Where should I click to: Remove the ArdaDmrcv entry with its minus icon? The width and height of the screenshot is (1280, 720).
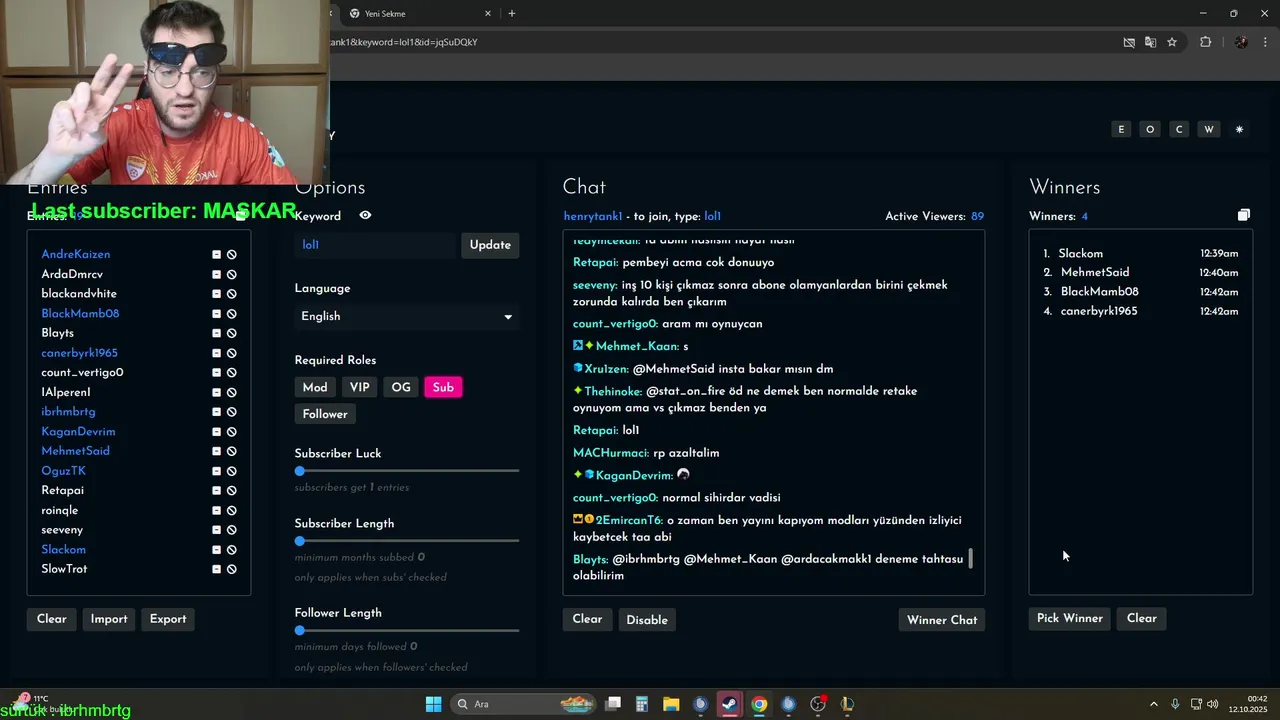(216, 274)
